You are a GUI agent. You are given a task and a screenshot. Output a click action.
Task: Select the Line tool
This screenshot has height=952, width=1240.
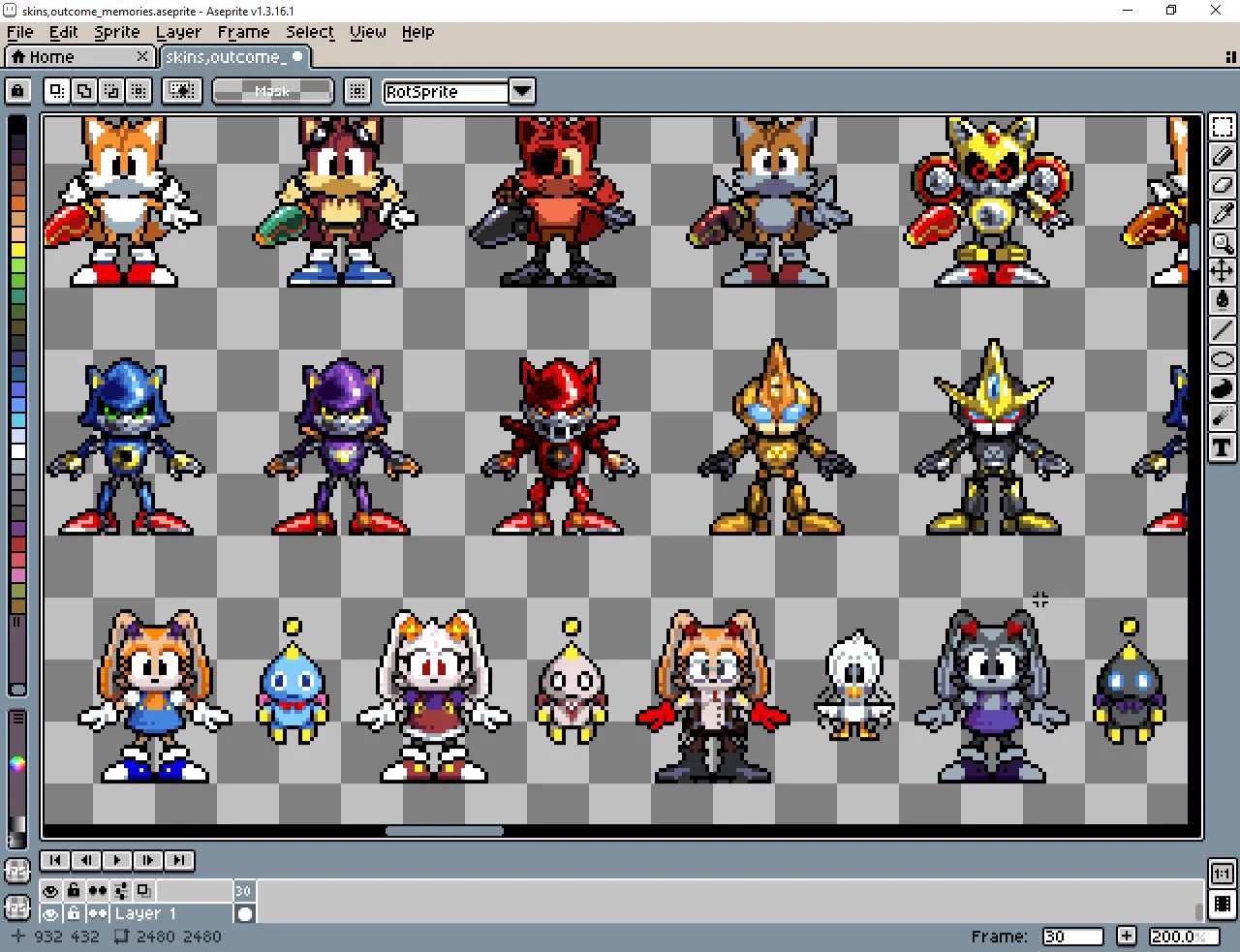[1223, 330]
